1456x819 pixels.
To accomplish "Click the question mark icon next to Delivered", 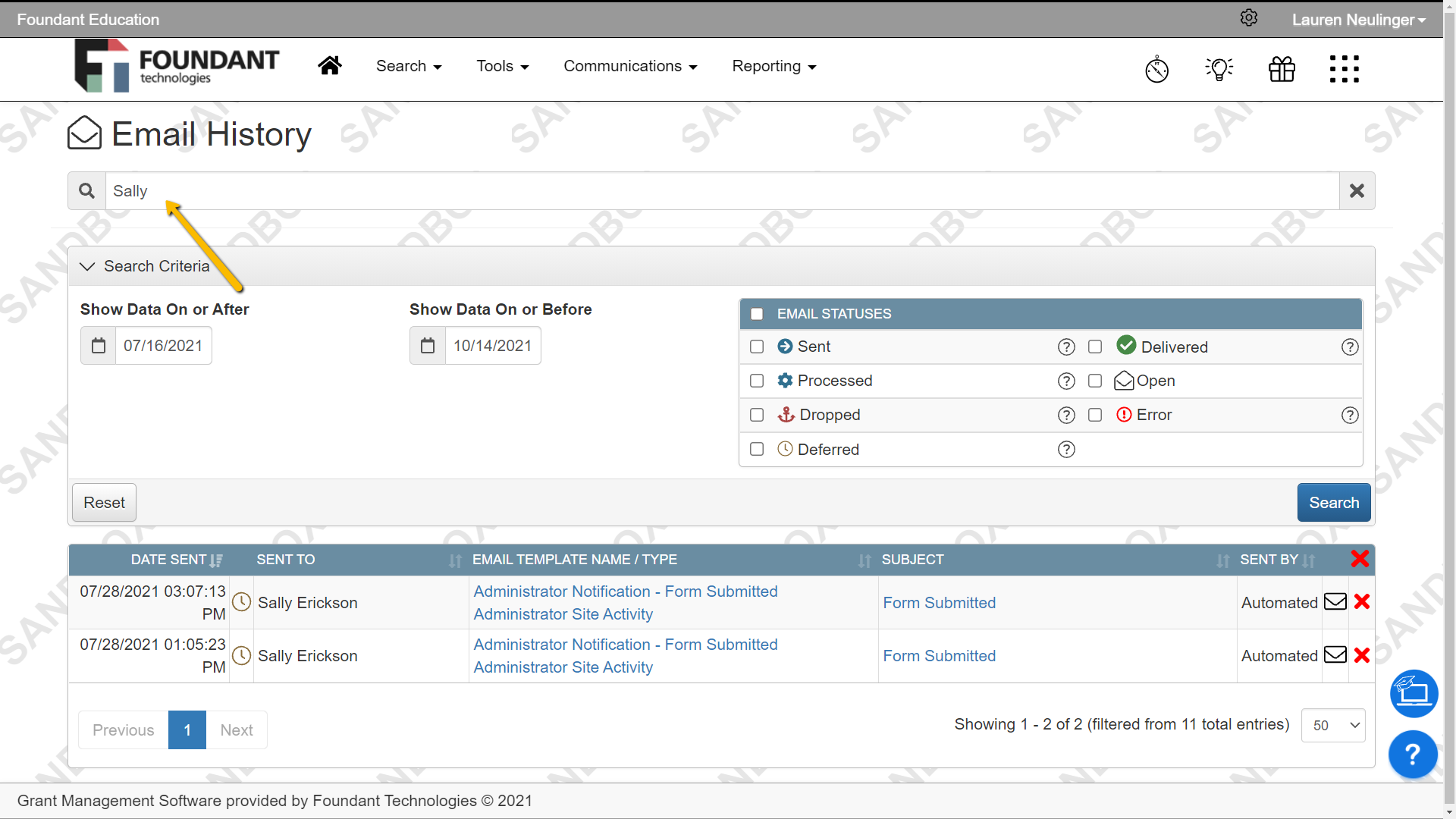I will (x=1351, y=347).
